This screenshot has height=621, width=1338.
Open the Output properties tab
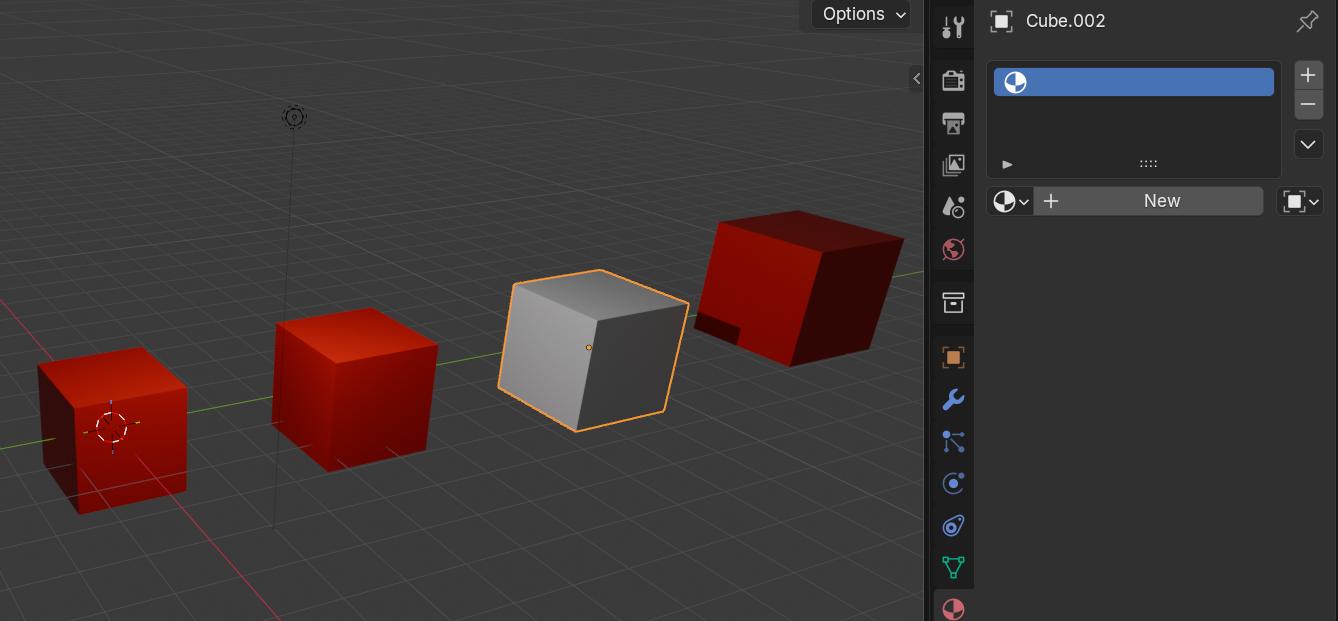[953, 123]
